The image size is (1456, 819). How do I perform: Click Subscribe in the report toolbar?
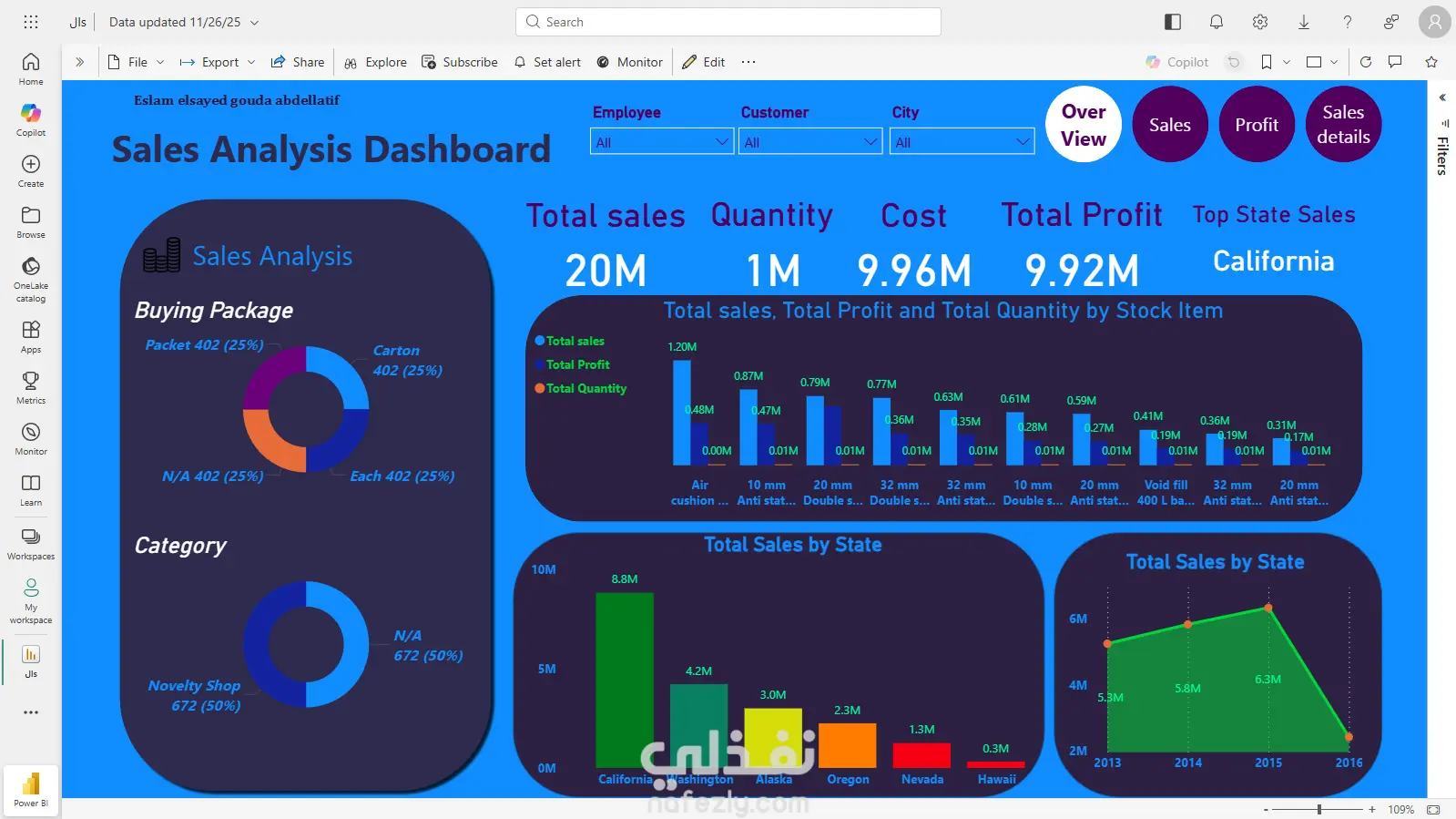[x=460, y=62]
